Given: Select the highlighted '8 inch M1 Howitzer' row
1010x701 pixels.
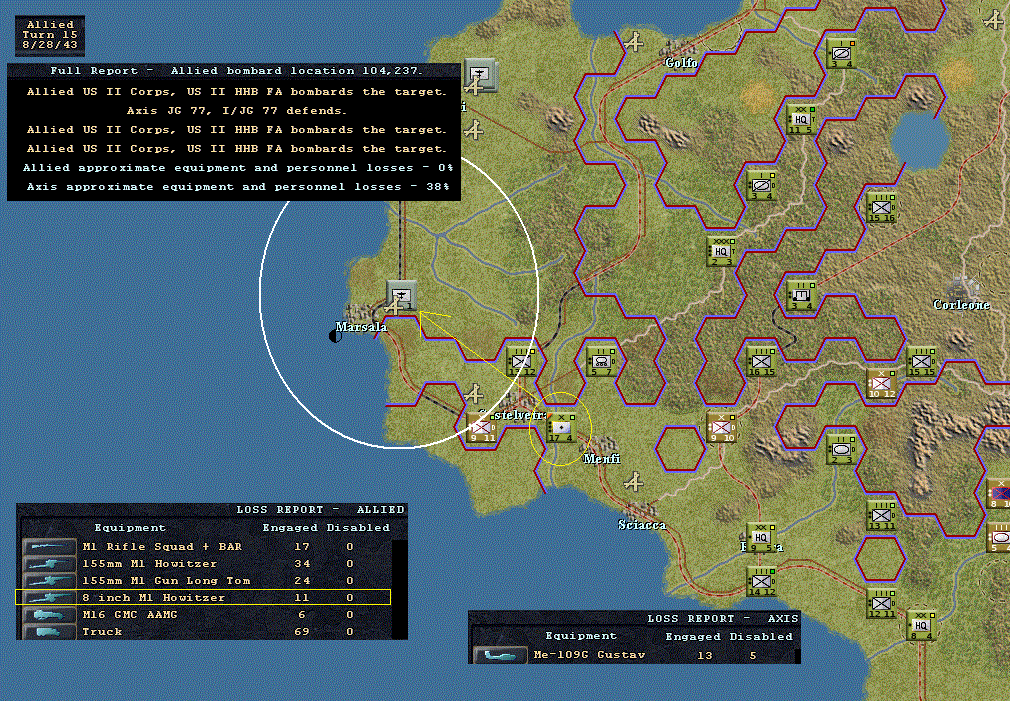Looking at the screenshot, I should 203,597.
